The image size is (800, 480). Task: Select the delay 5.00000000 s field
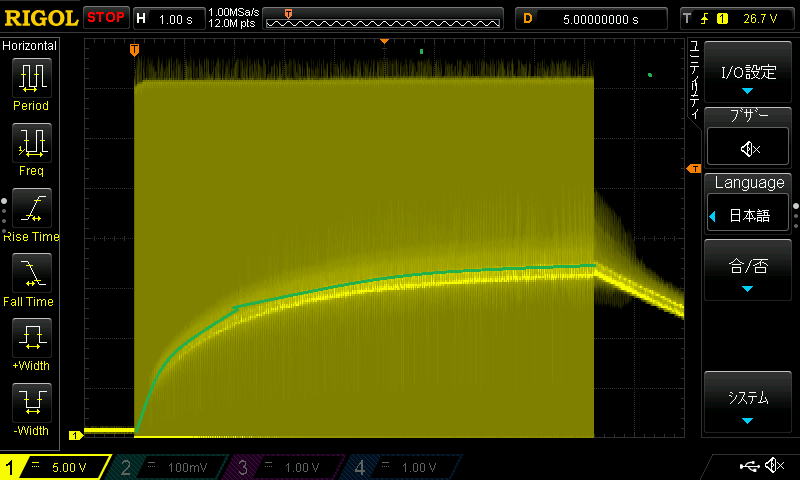click(x=591, y=19)
